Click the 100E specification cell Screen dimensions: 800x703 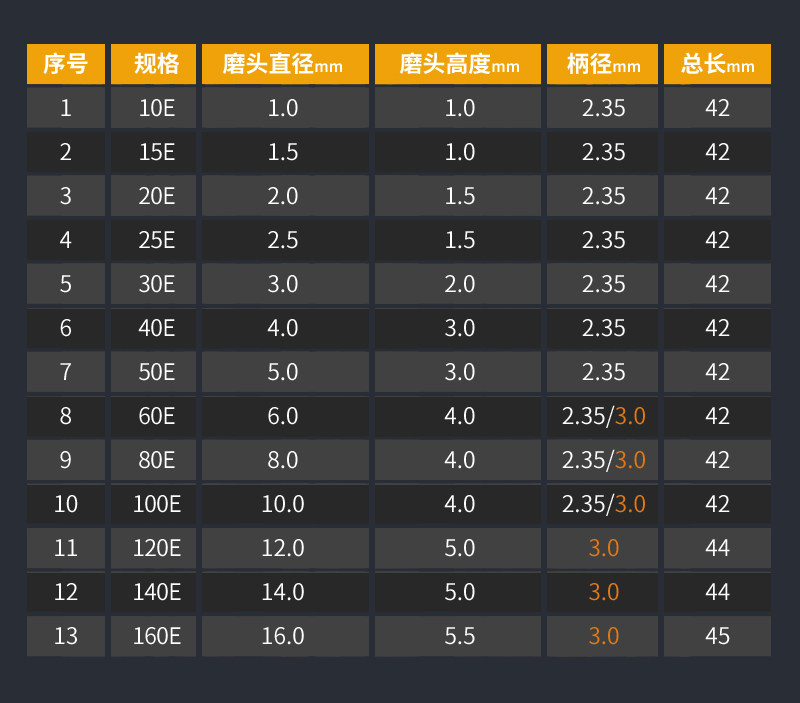tap(156, 504)
